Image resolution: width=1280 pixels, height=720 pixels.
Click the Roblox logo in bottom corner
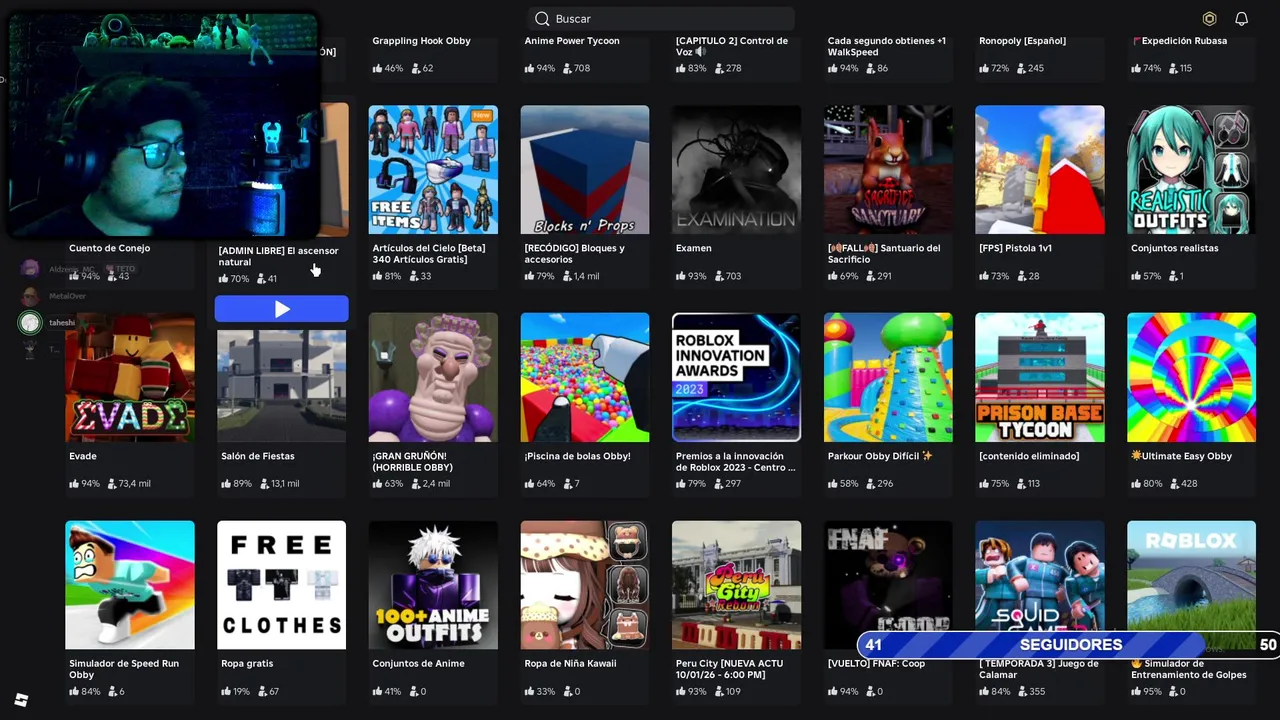tap(21, 700)
